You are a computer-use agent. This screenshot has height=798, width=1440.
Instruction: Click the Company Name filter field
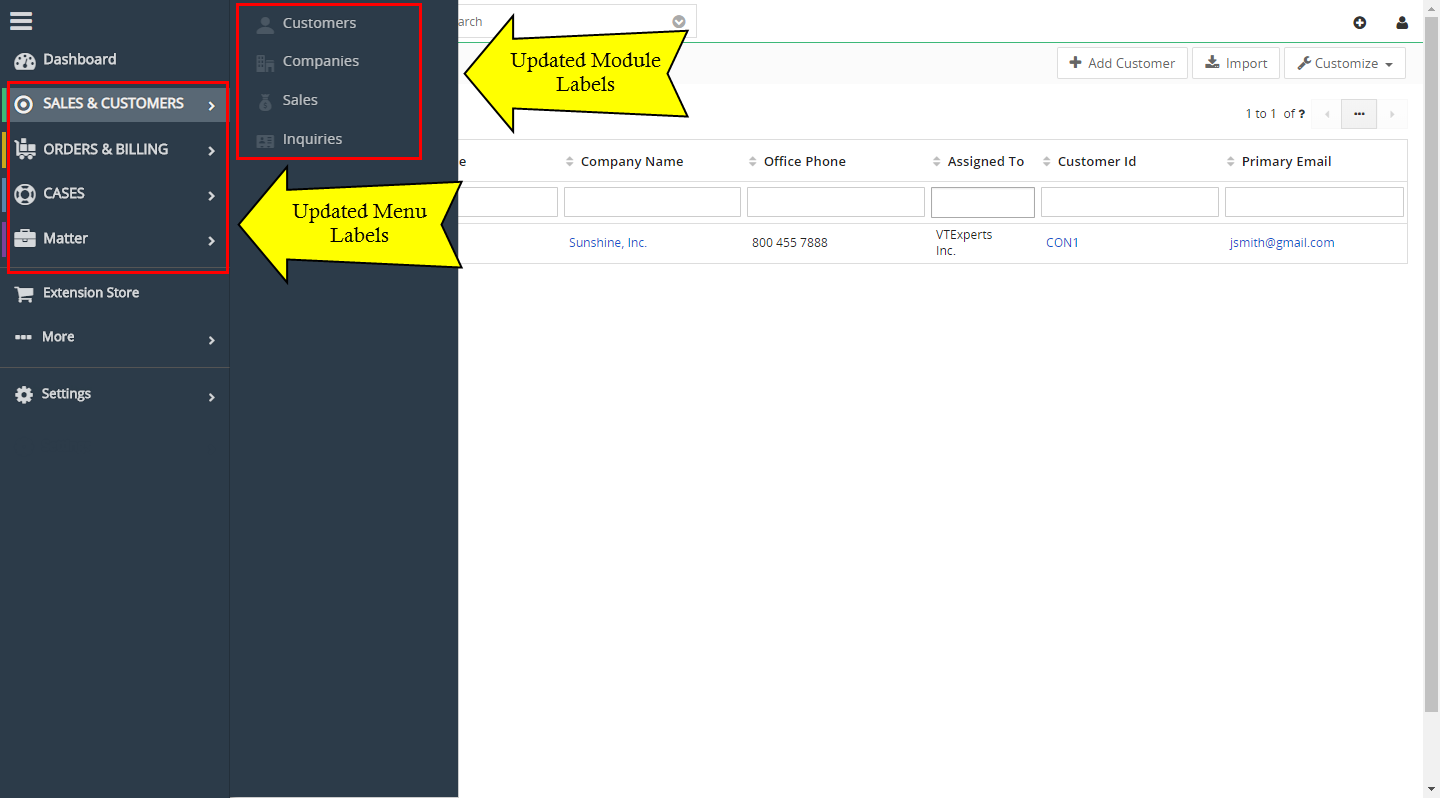click(x=652, y=202)
